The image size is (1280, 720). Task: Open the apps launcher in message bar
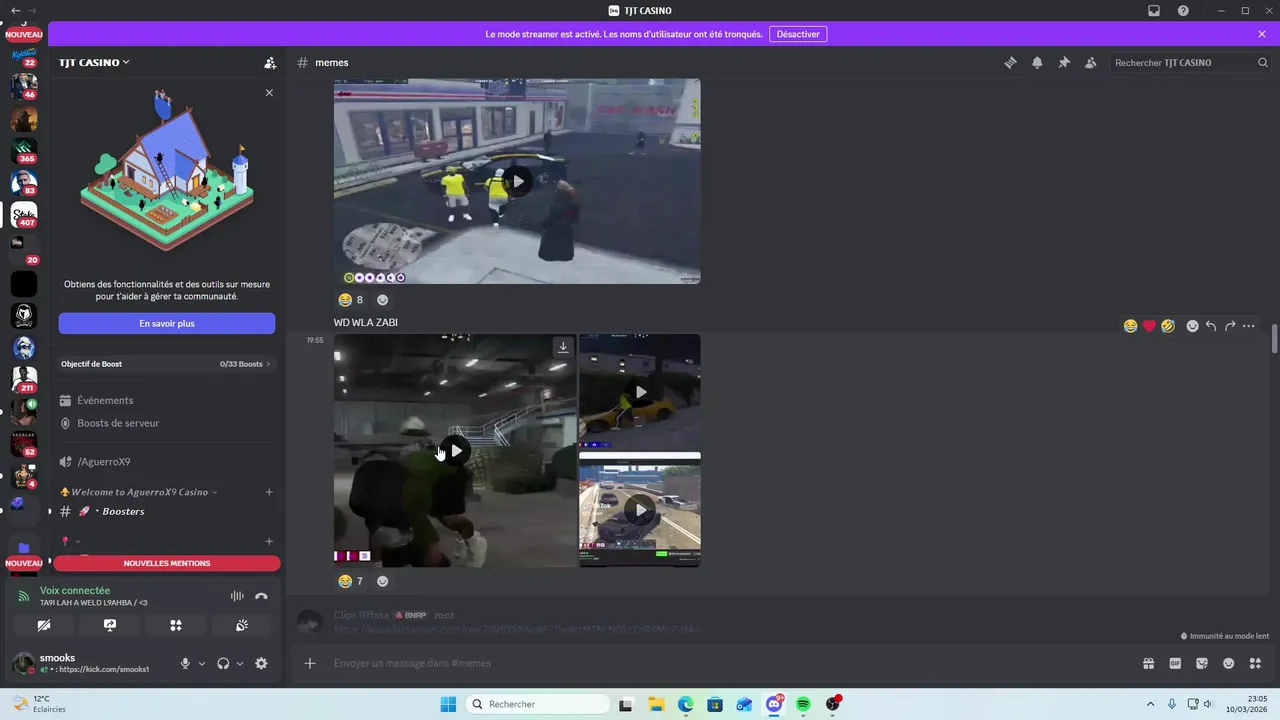[1255, 663]
